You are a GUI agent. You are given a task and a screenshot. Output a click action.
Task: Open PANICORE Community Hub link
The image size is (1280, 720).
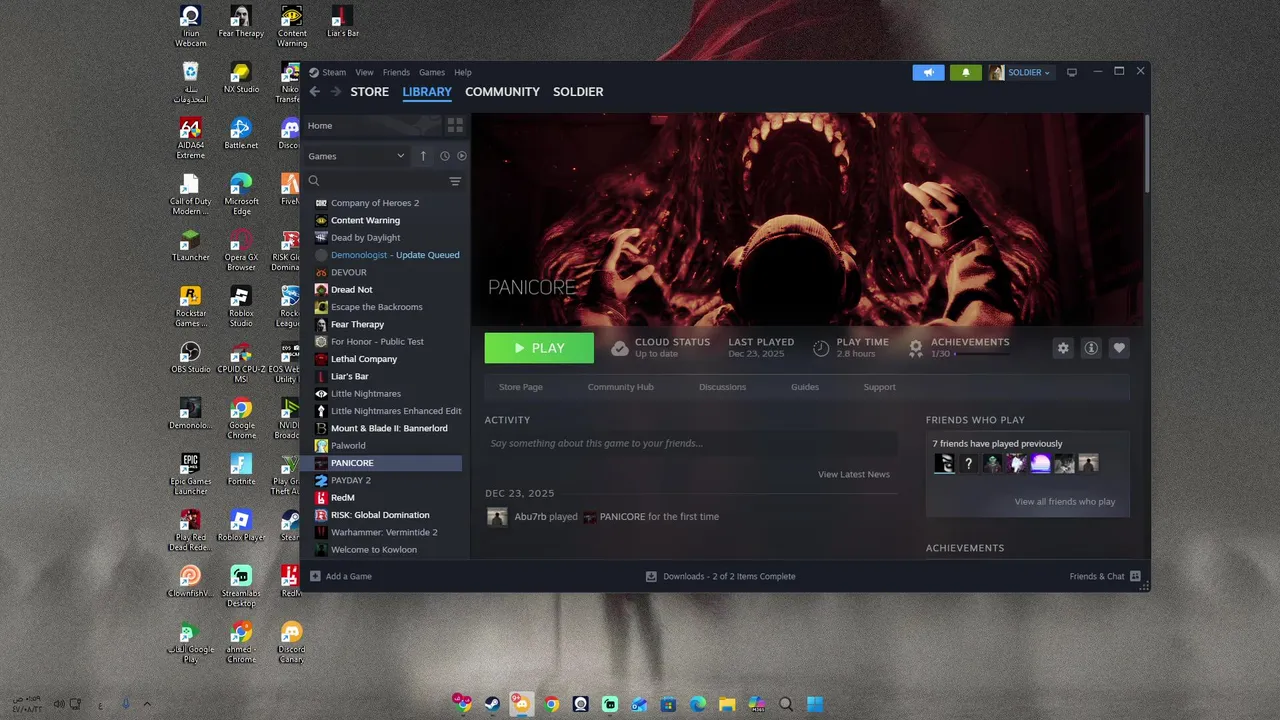coord(620,387)
